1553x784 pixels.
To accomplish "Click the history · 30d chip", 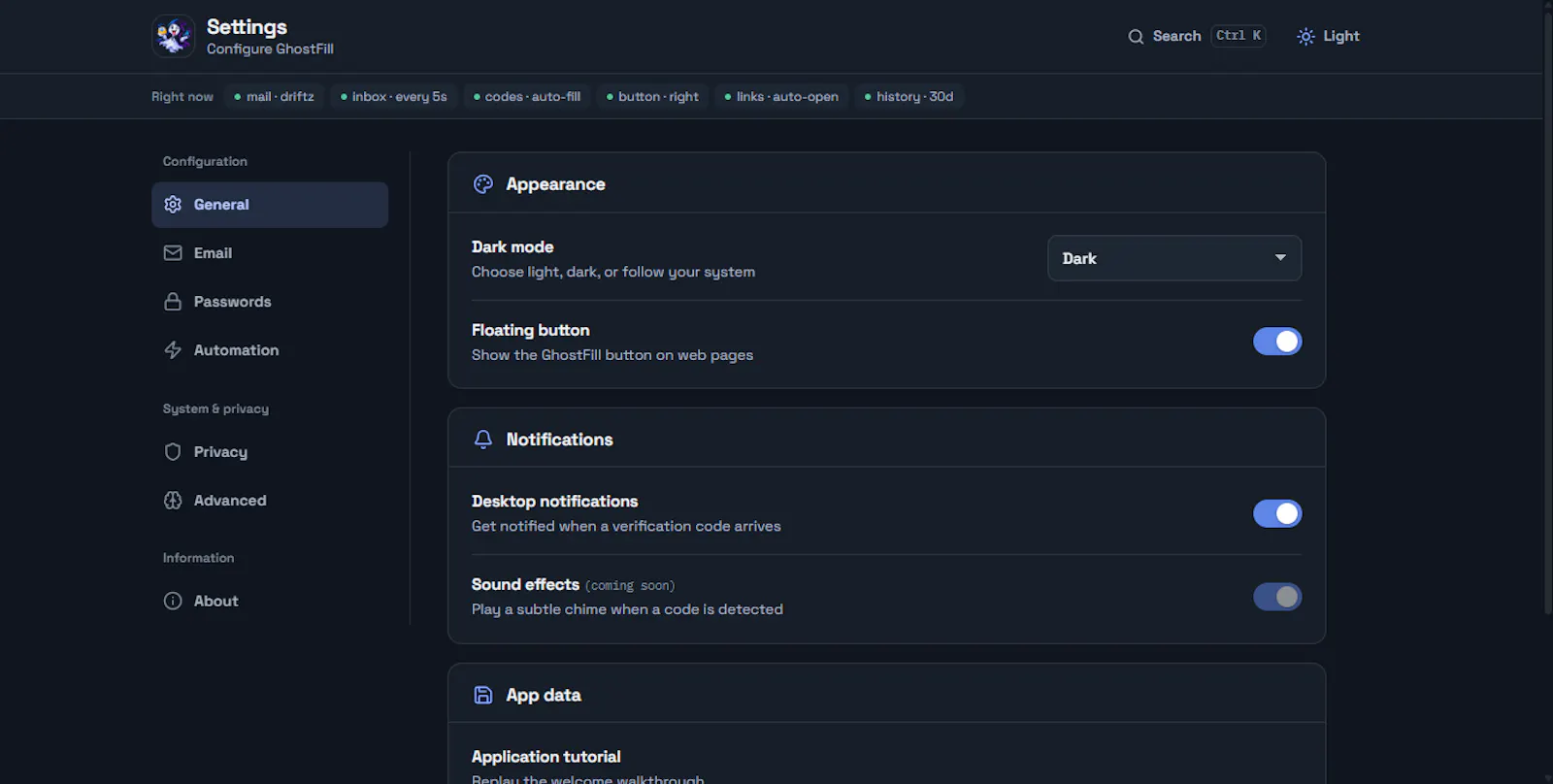I will coord(909,97).
